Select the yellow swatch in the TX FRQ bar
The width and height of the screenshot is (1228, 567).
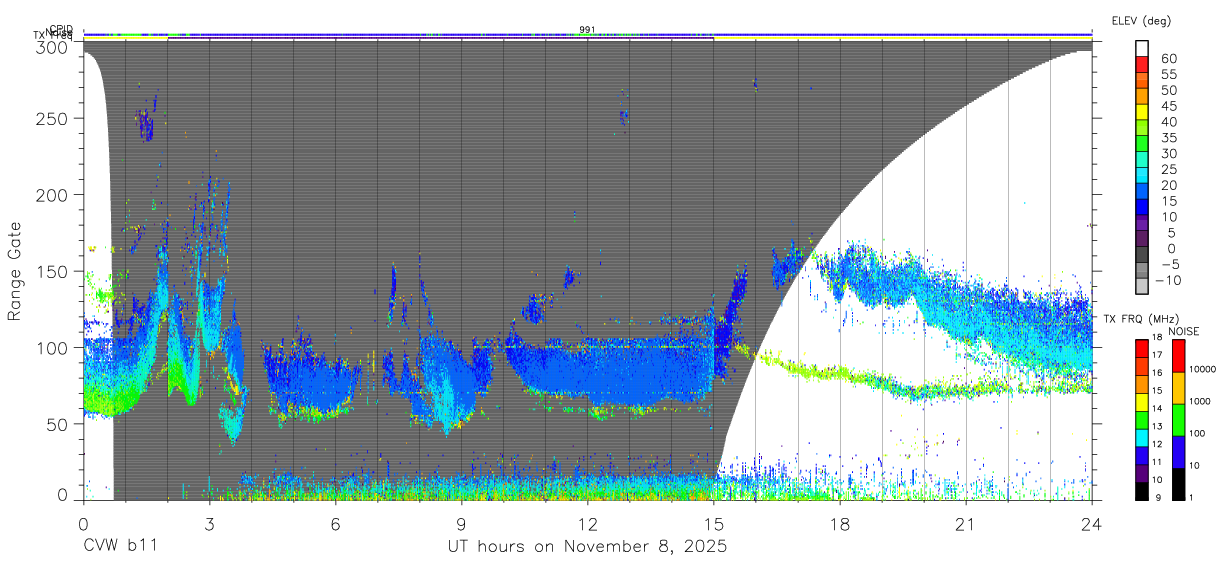(1142, 401)
